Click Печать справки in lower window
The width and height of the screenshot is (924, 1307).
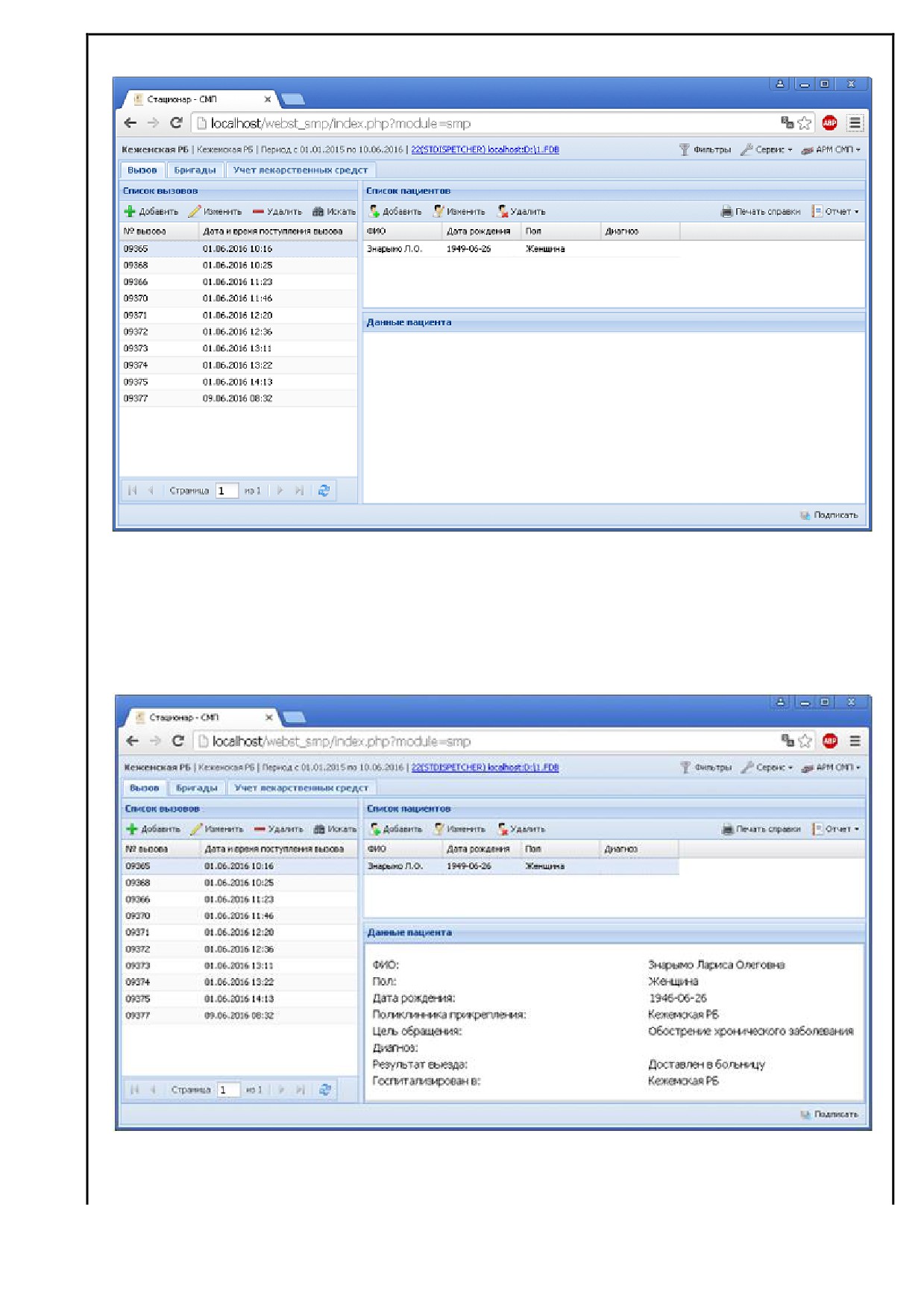click(761, 829)
